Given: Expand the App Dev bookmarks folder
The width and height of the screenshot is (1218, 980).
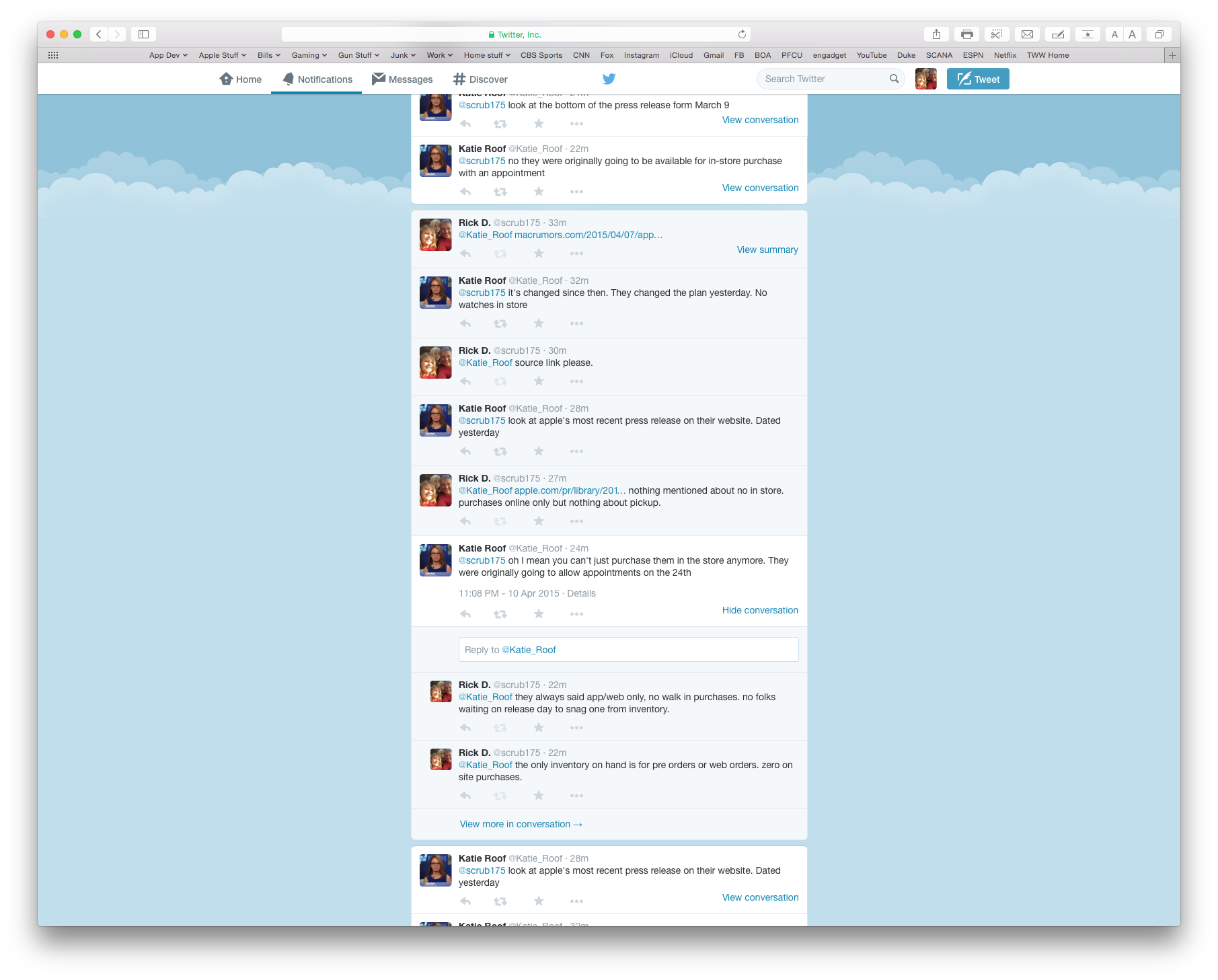Looking at the screenshot, I should click(168, 55).
